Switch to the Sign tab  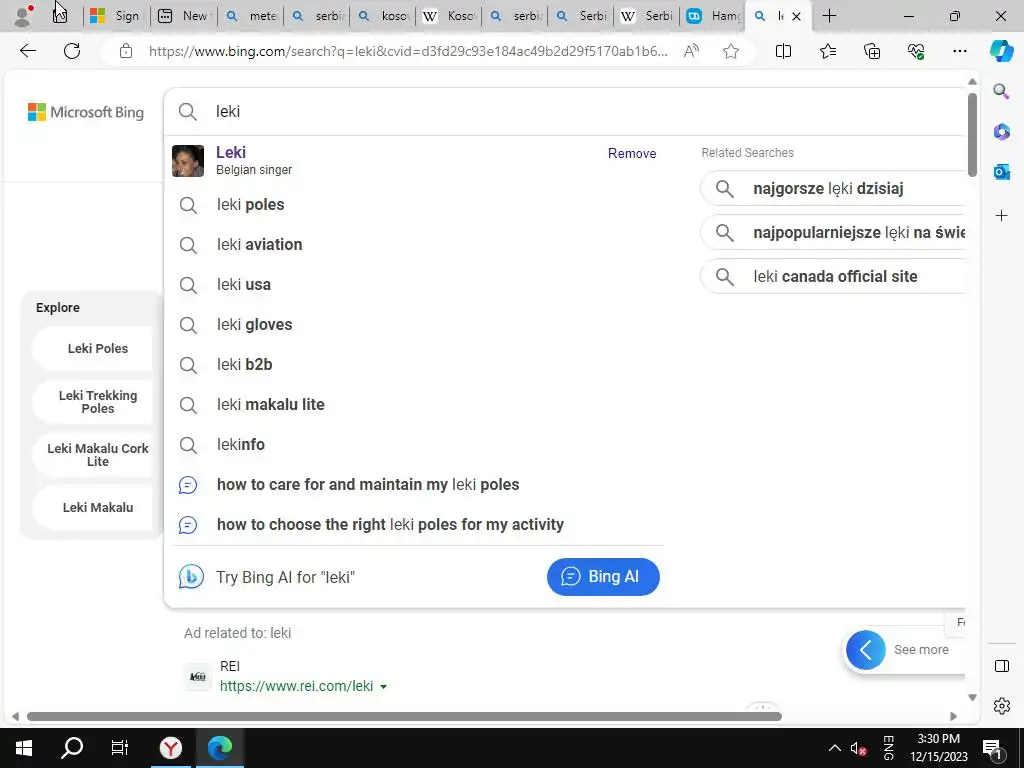[x=116, y=16]
